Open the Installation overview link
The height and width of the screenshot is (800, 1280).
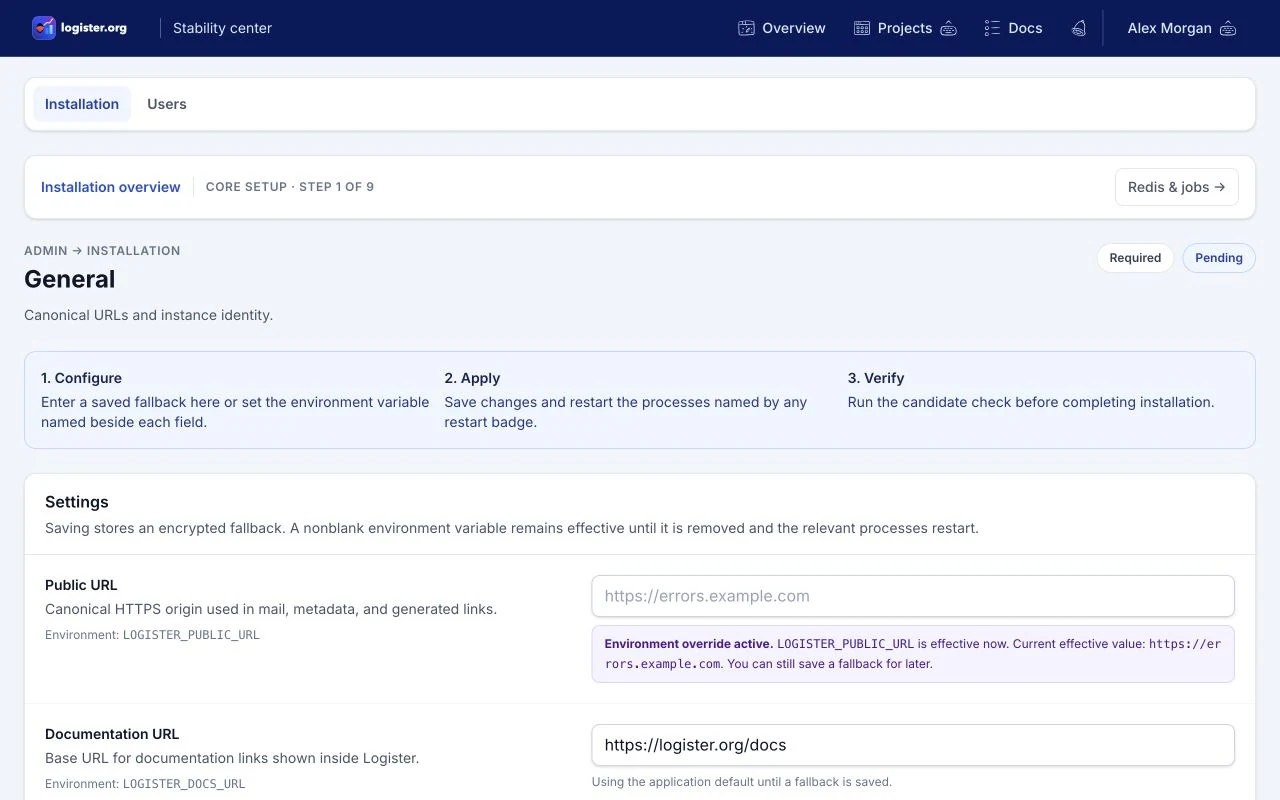[111, 187]
